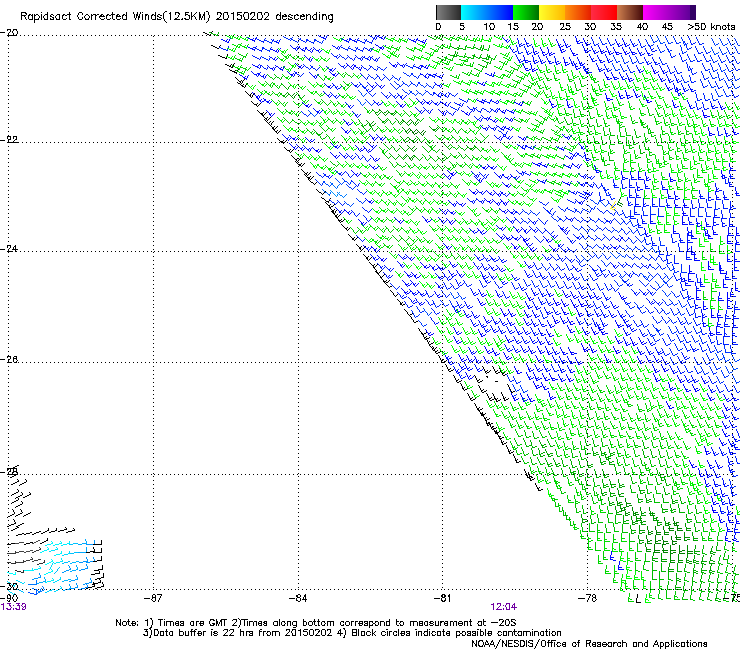Click the latitude label '-22'

point(9,140)
